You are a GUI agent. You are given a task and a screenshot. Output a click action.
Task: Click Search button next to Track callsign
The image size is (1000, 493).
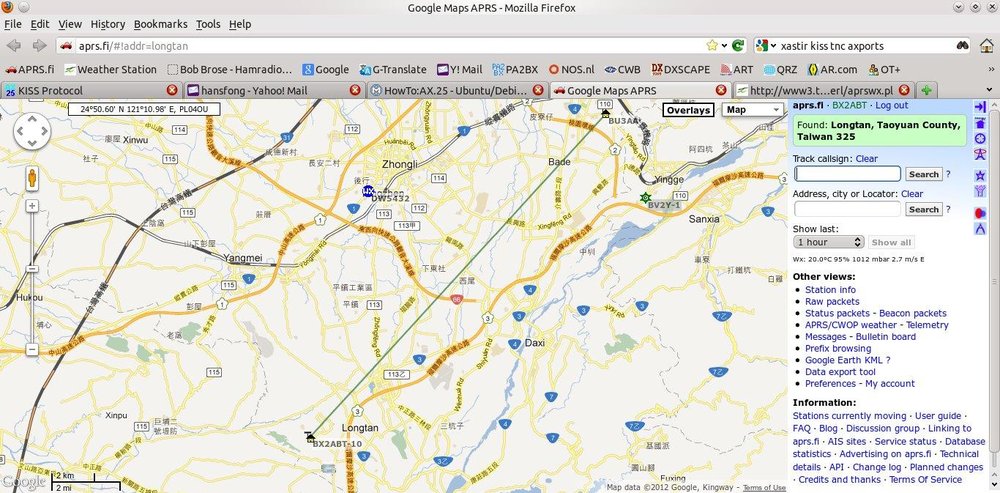(x=923, y=174)
